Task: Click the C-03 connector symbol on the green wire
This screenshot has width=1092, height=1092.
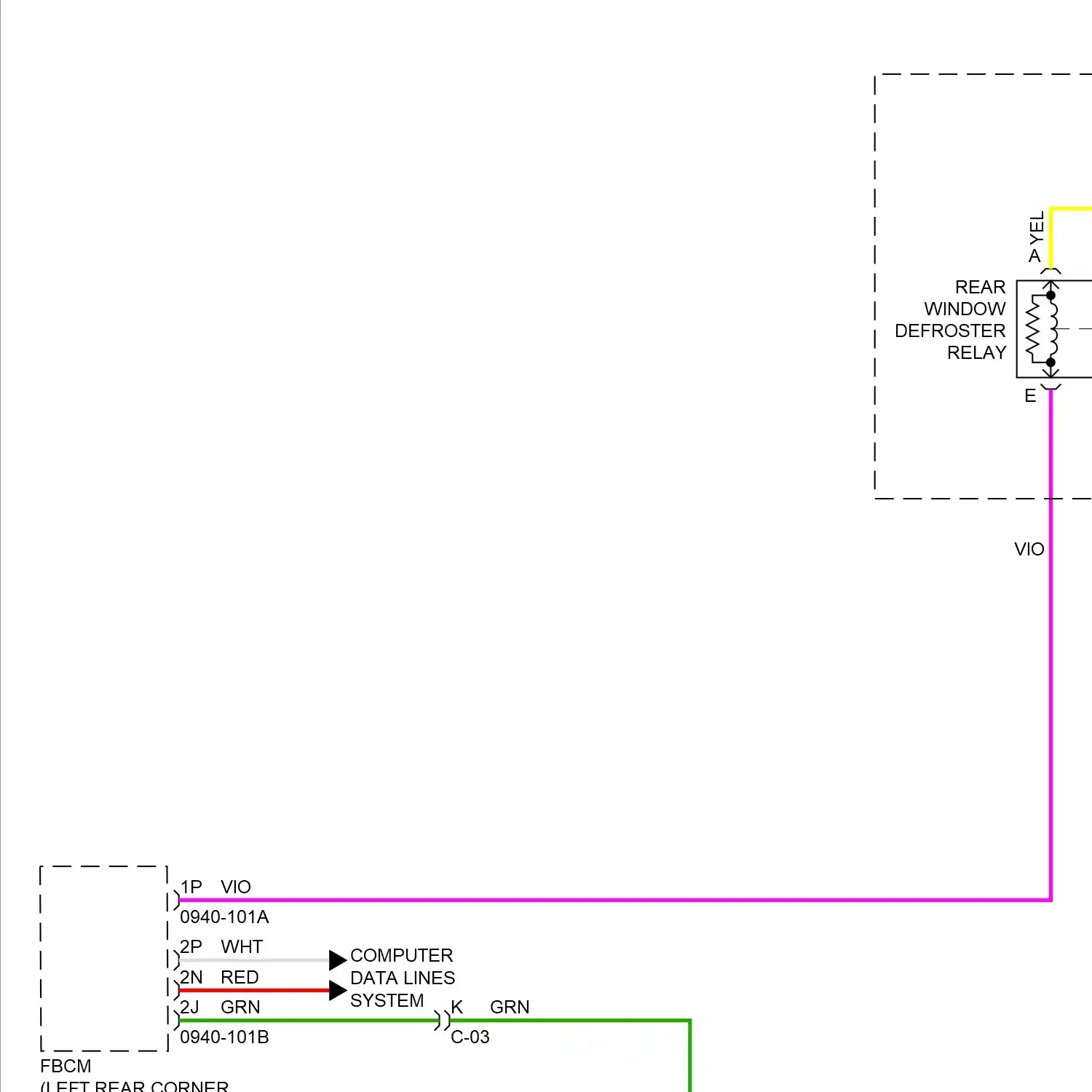Action: coord(443,1021)
